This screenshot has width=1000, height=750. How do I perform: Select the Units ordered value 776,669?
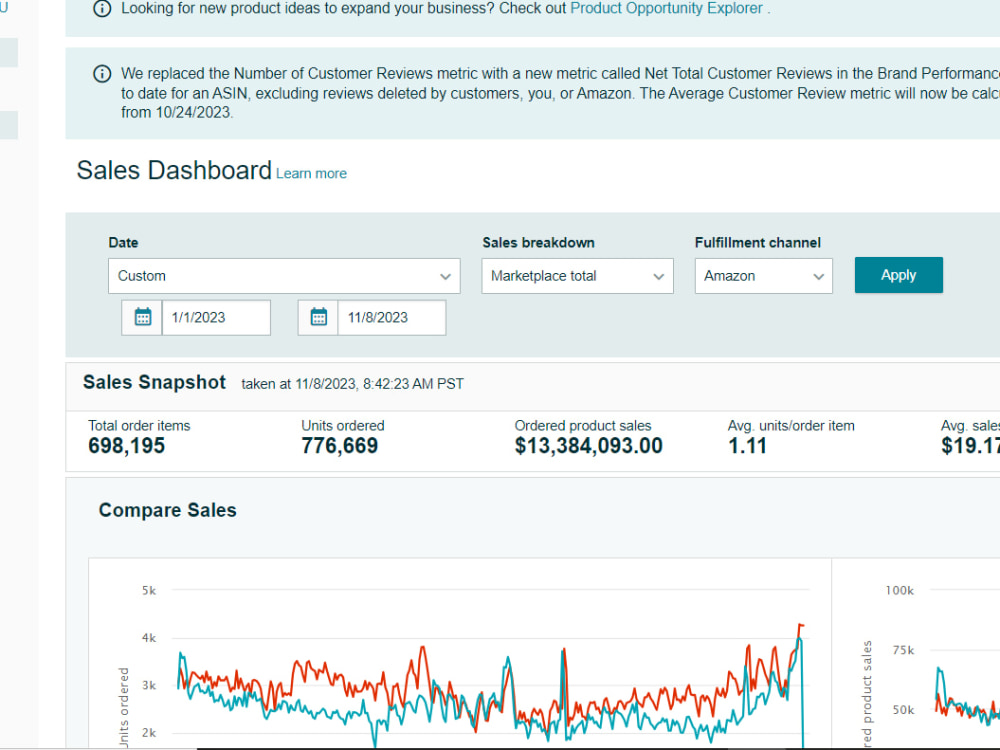click(339, 445)
